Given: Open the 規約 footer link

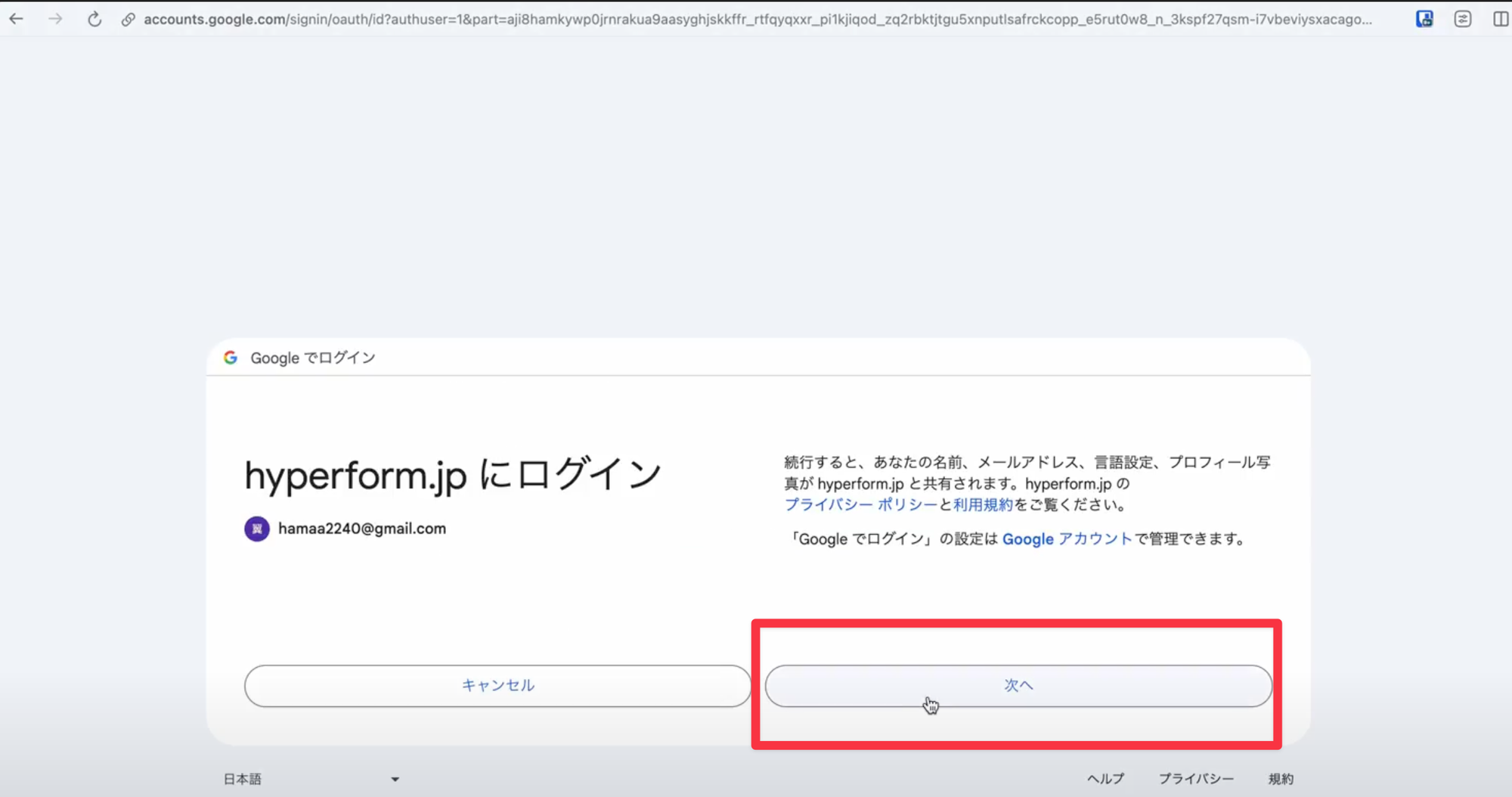Looking at the screenshot, I should pyautogui.click(x=1281, y=779).
